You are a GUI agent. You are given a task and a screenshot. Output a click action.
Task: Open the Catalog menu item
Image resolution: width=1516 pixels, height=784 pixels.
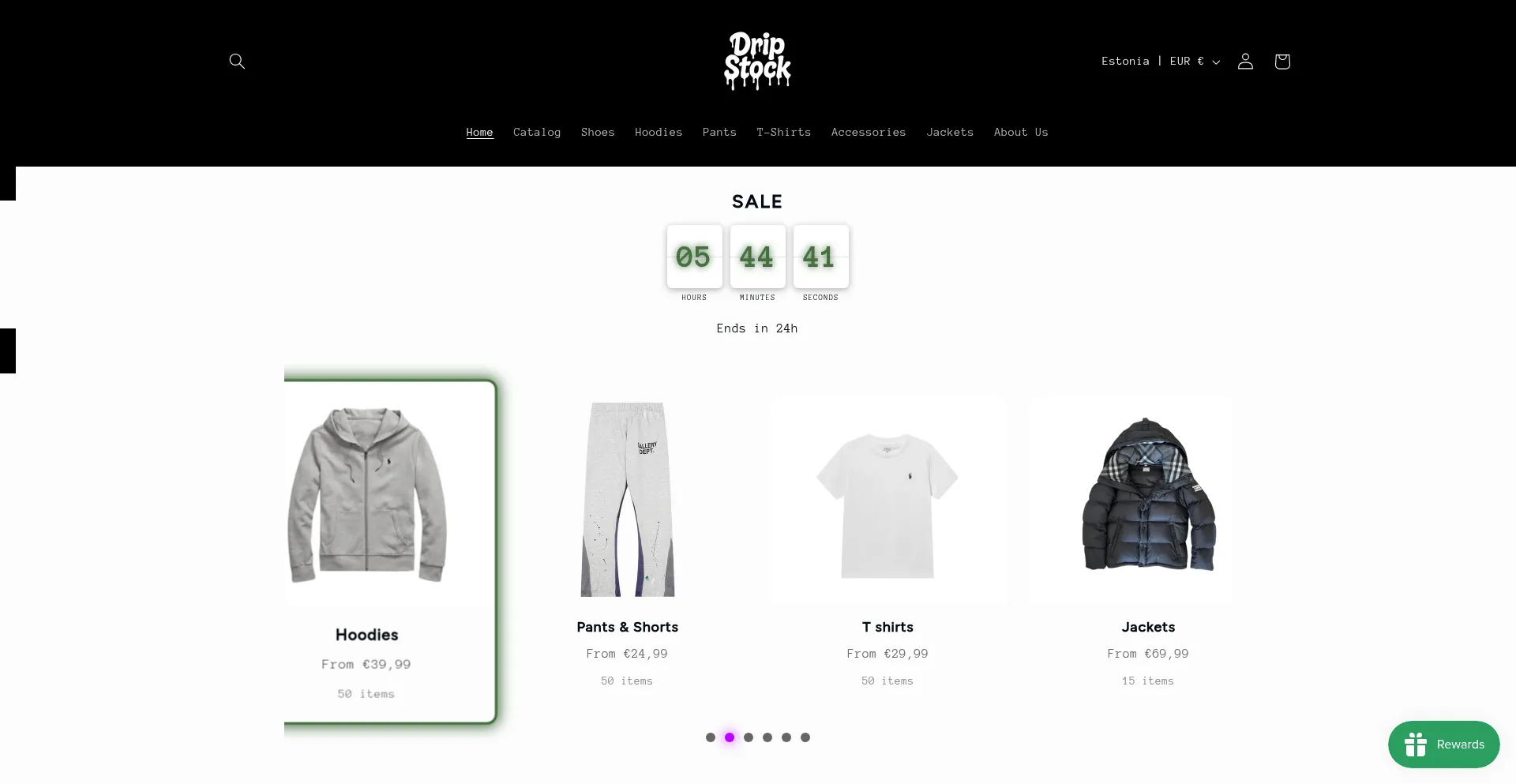coord(537,132)
